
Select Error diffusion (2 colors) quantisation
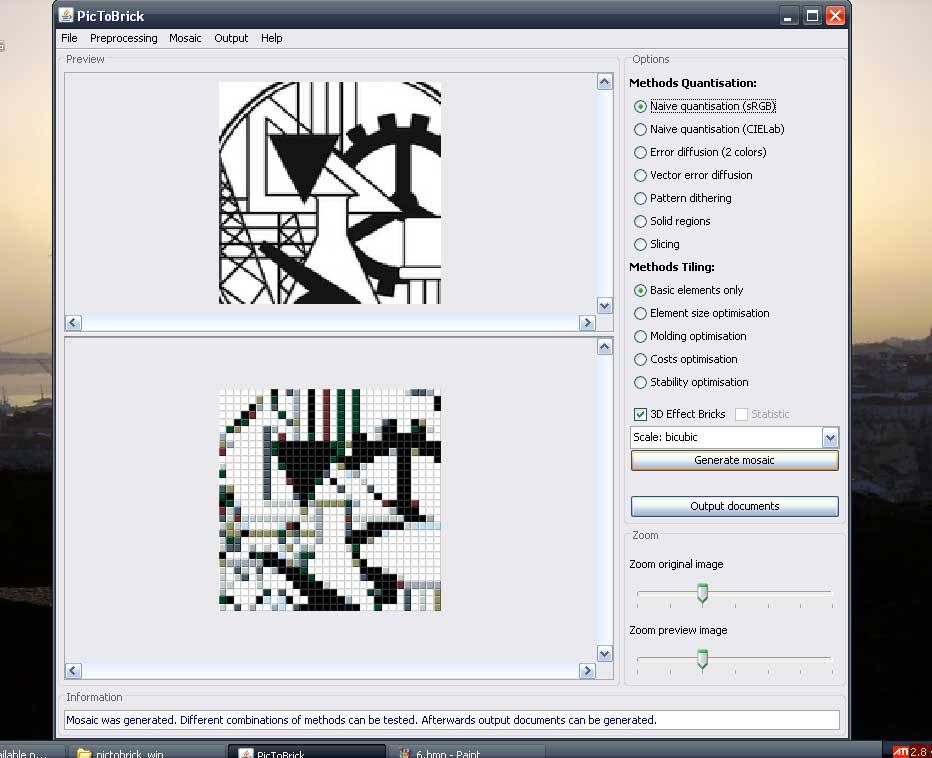tap(640, 152)
